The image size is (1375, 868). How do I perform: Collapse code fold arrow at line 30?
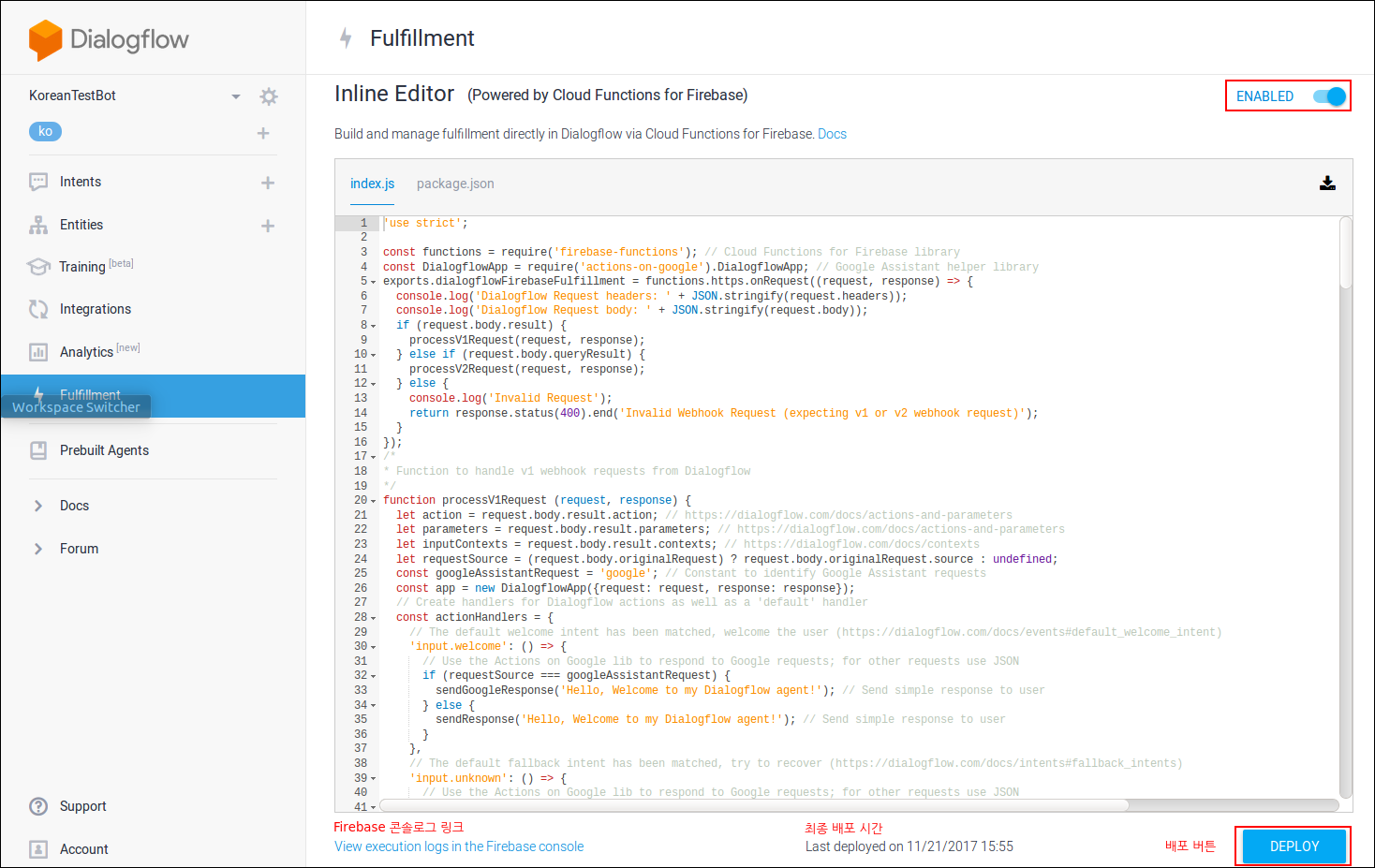coord(374,647)
